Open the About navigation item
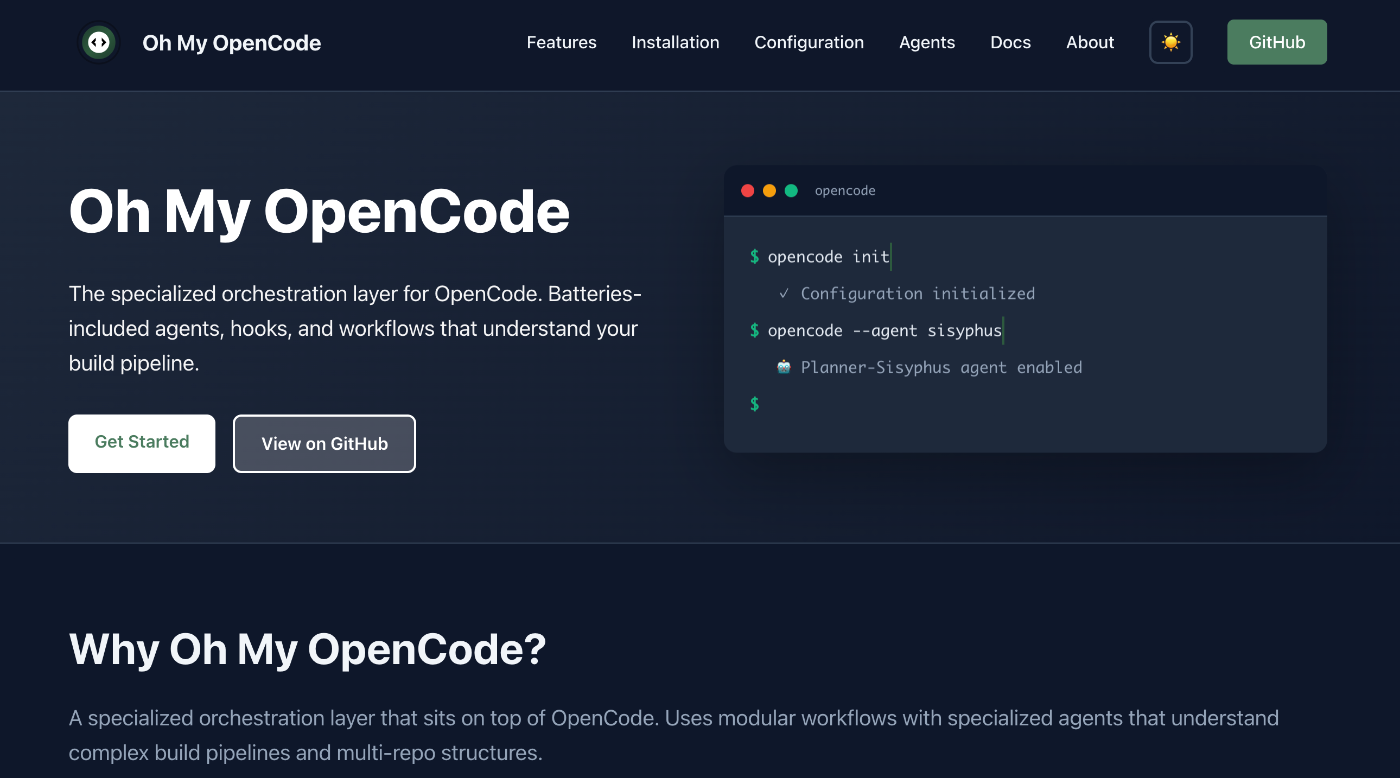Screen dimensions: 1400x778 [1090, 42]
